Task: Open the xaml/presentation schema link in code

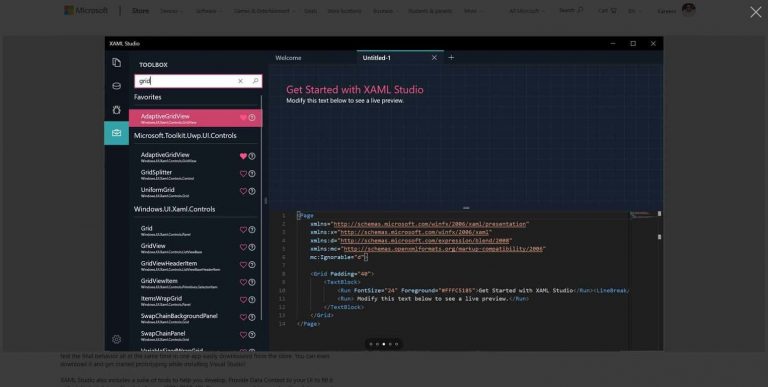Action: [x=430, y=224]
